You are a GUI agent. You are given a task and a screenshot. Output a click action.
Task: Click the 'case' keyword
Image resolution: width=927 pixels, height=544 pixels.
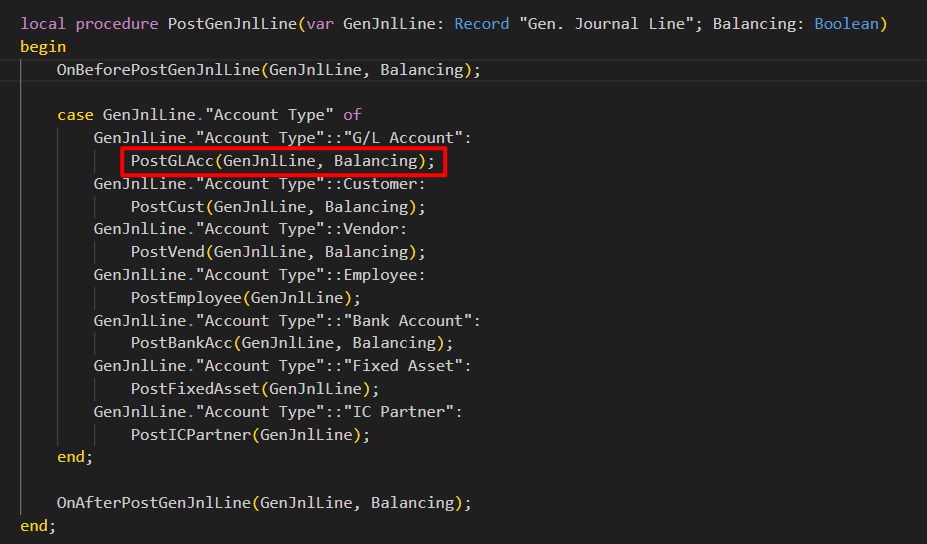coord(75,115)
